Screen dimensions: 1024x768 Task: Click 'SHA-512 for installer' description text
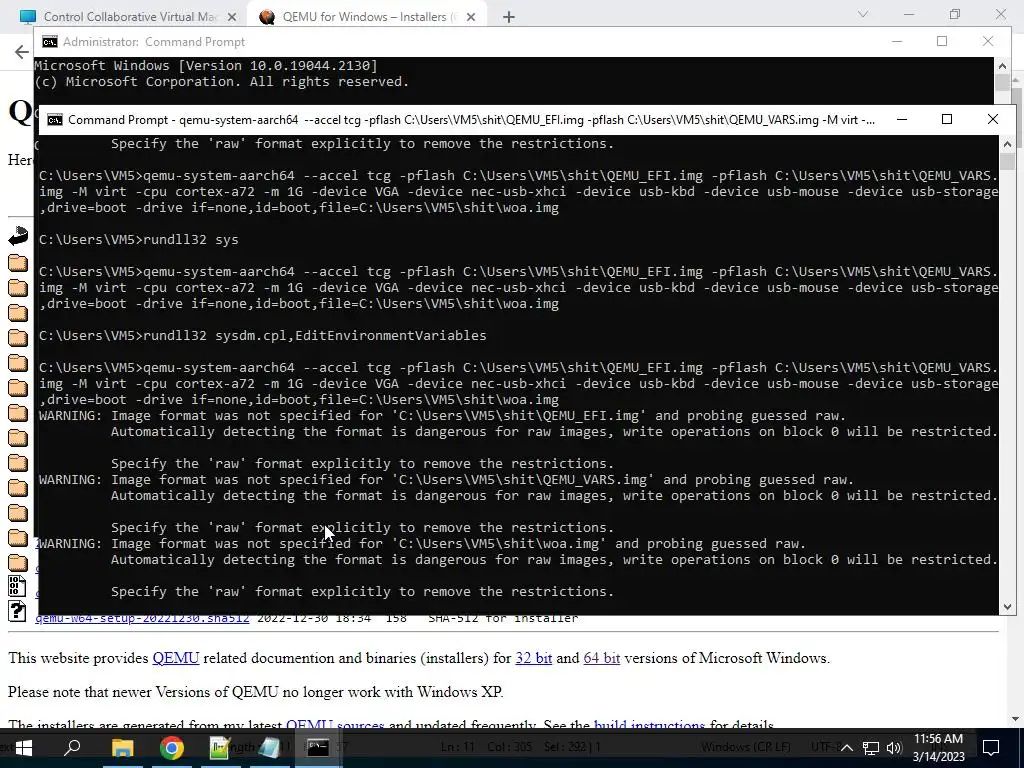pos(503,618)
